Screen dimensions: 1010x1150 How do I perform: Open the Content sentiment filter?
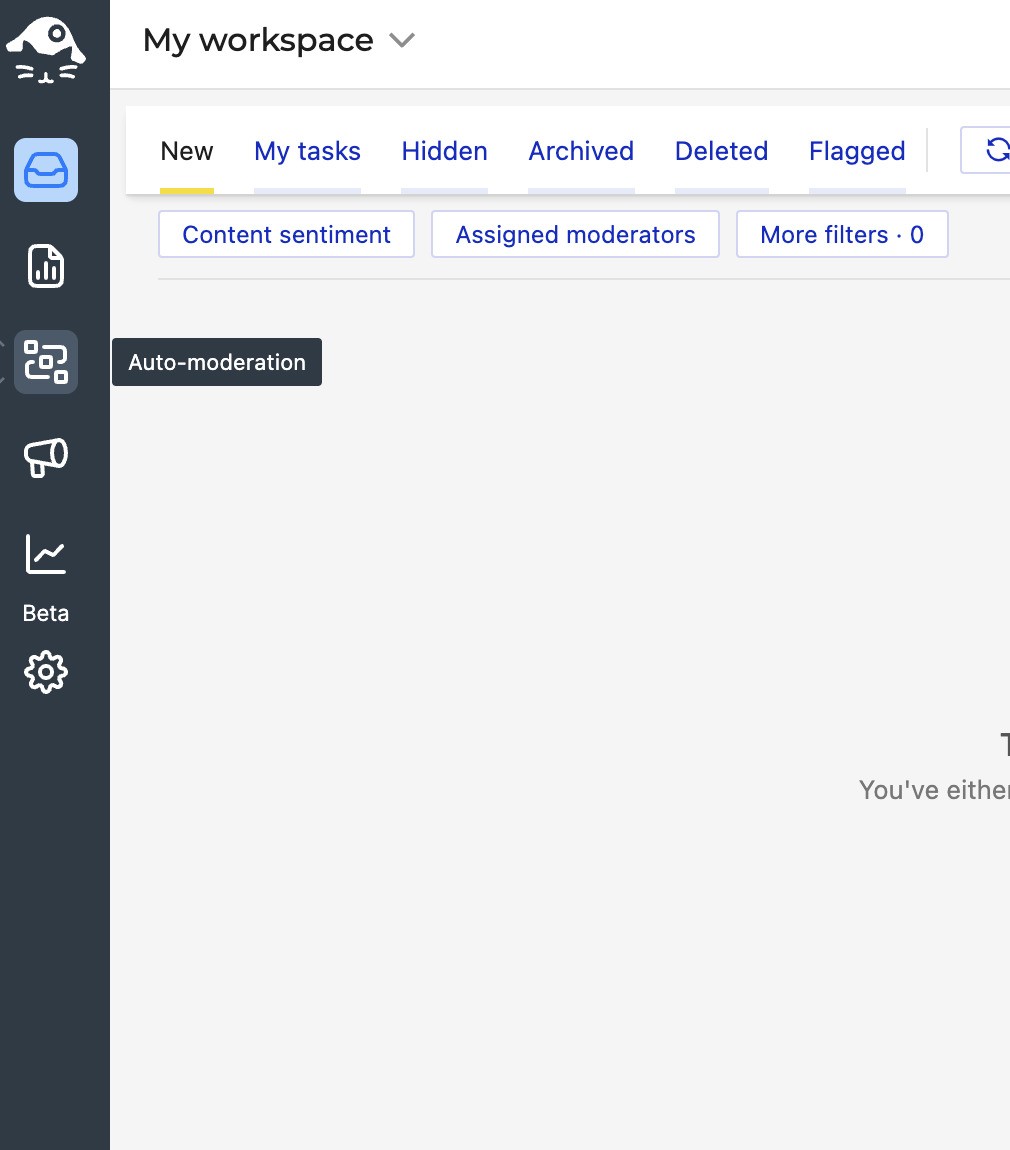(x=286, y=234)
